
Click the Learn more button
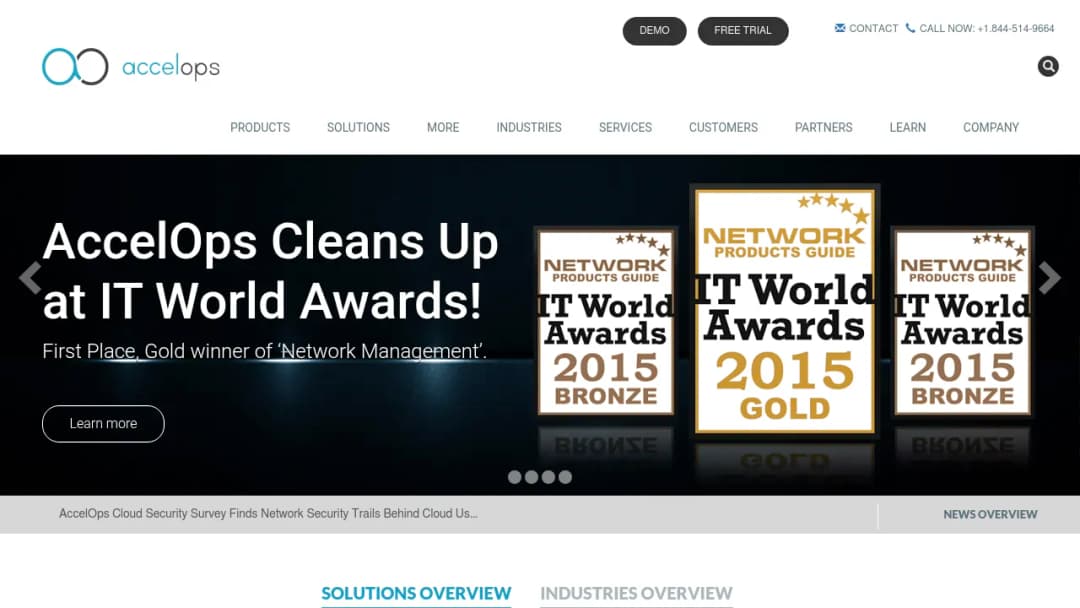[x=103, y=423]
